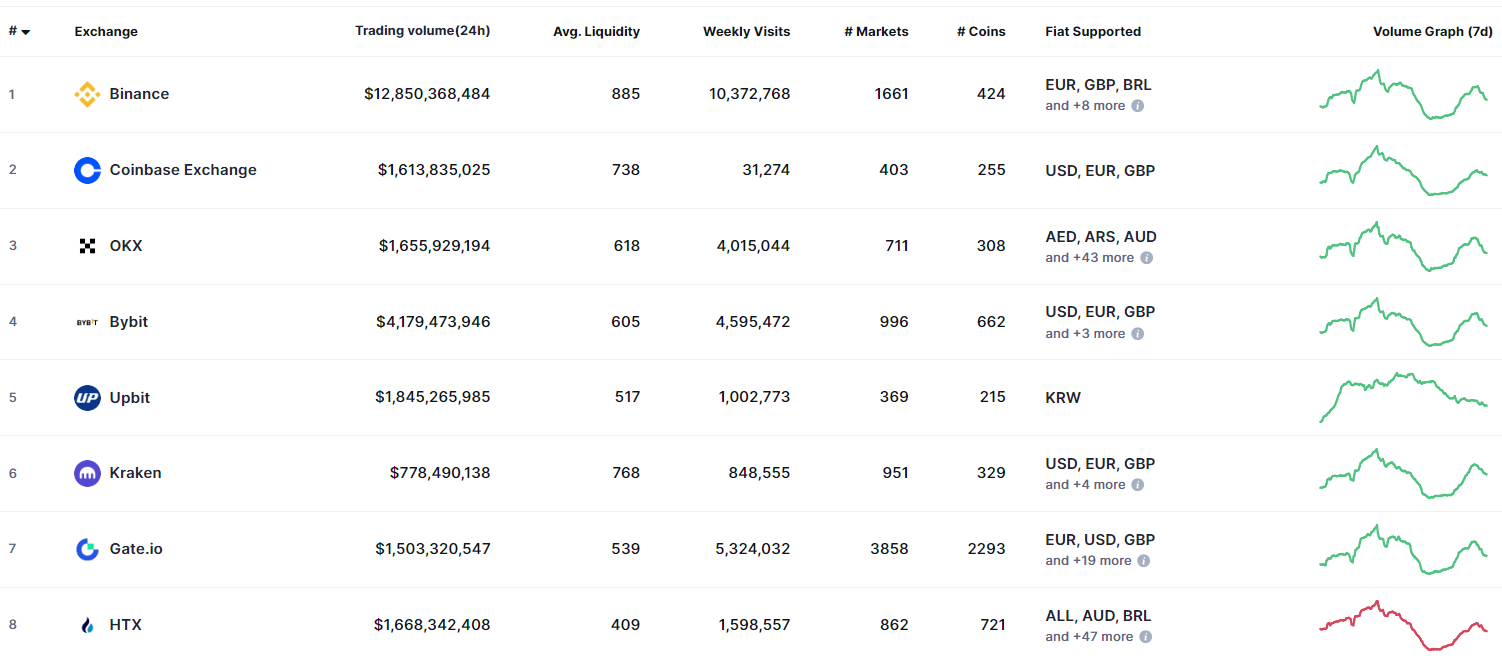Image resolution: width=1502 pixels, height=662 pixels.
Task: Click the Volume Graph (7d) header
Action: click(1433, 32)
